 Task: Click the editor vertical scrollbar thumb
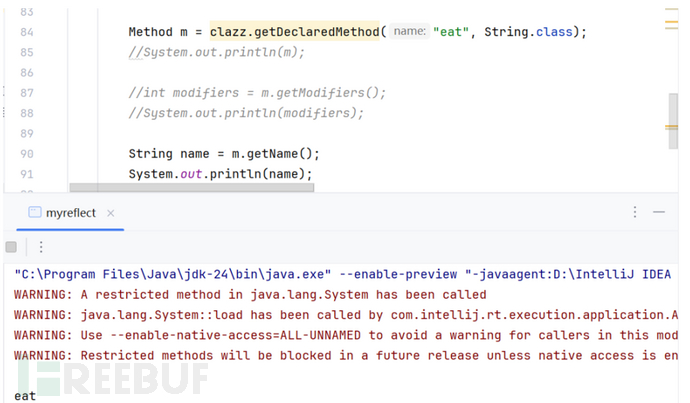pyautogui.click(x=673, y=118)
